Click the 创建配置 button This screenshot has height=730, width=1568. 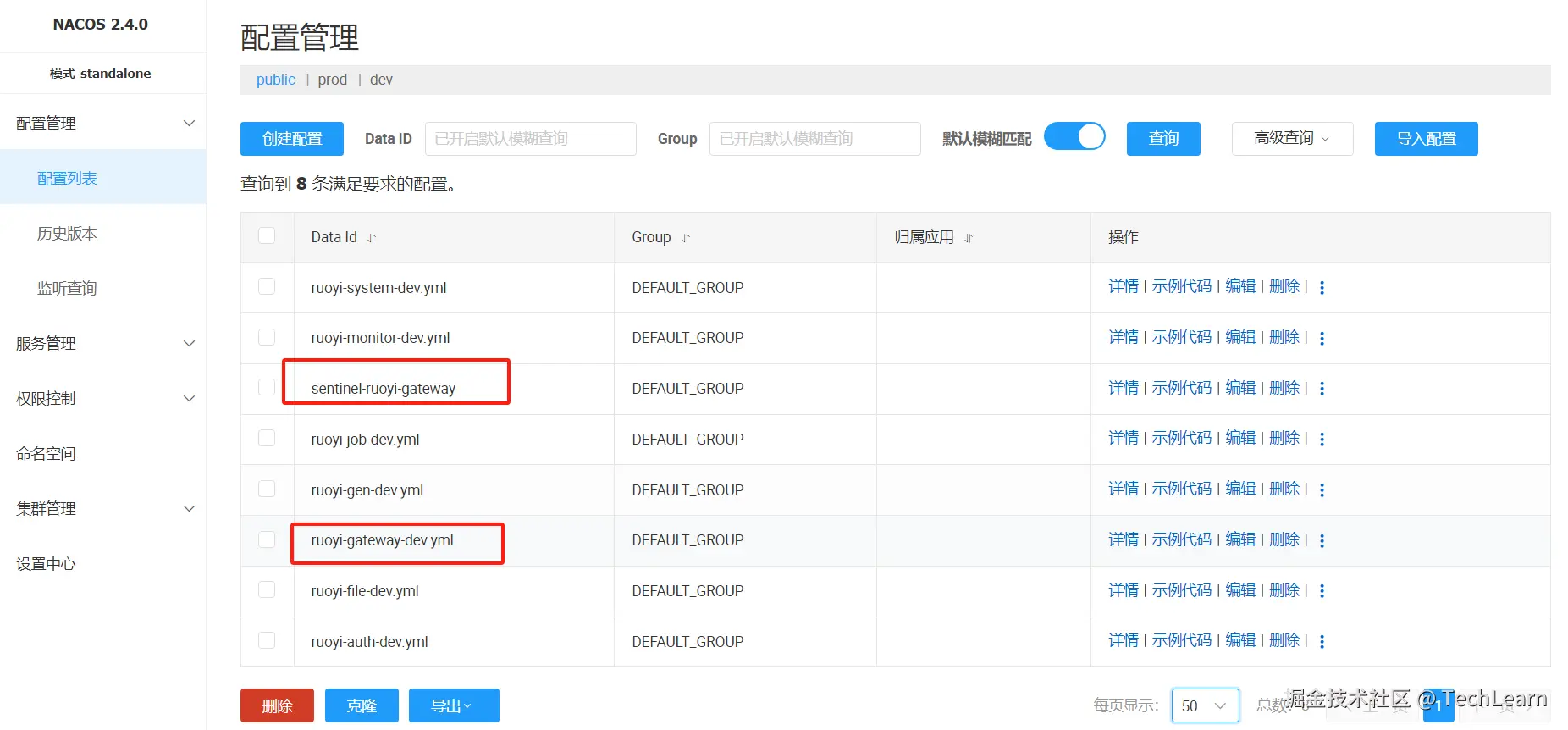coord(292,139)
